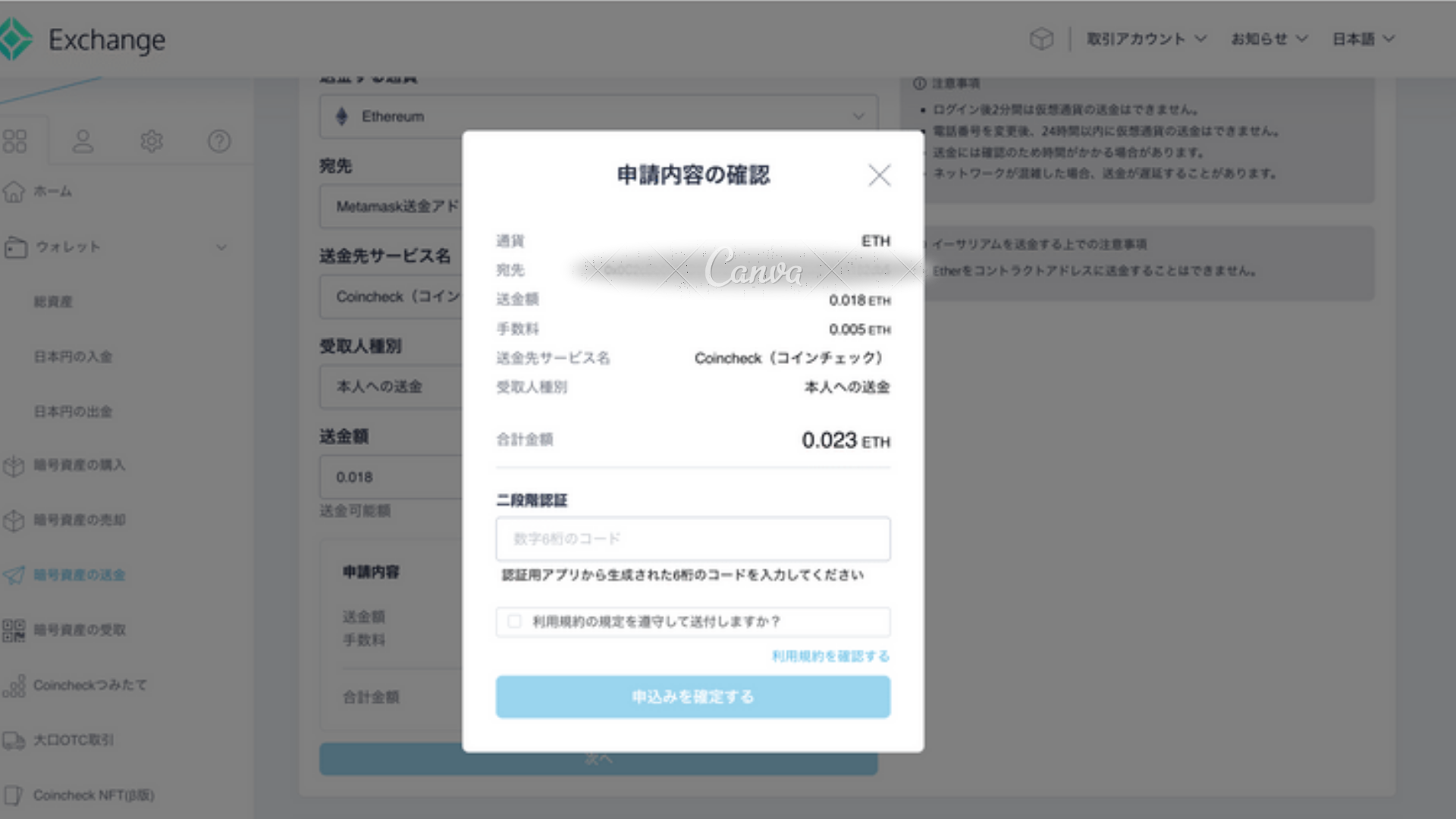Click the 大口OTC取引 icon

(x=14, y=740)
